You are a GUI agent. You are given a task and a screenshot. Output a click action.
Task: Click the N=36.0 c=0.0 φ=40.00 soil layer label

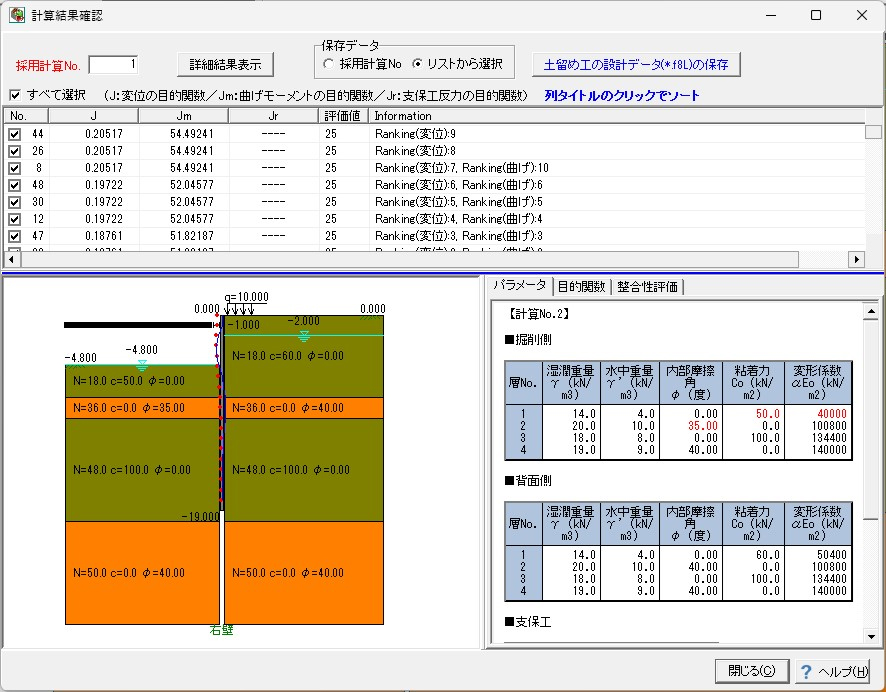point(288,408)
